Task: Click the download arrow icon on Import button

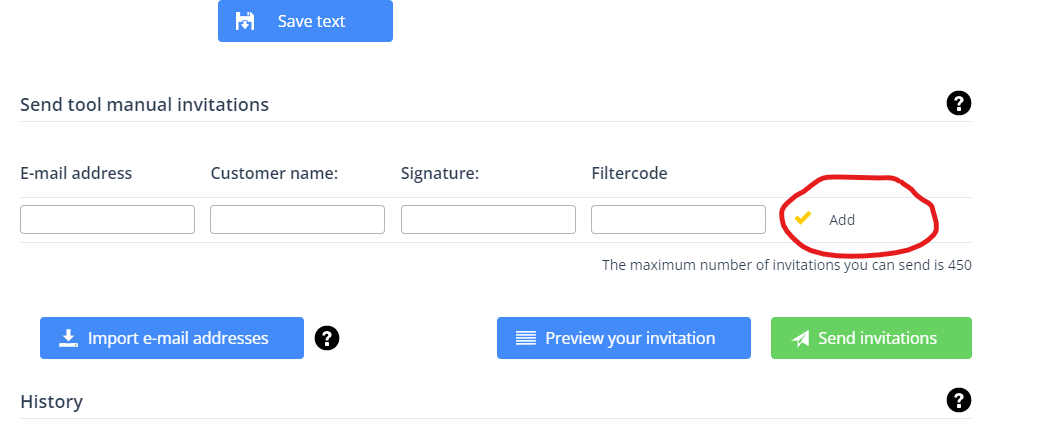Action: click(68, 338)
